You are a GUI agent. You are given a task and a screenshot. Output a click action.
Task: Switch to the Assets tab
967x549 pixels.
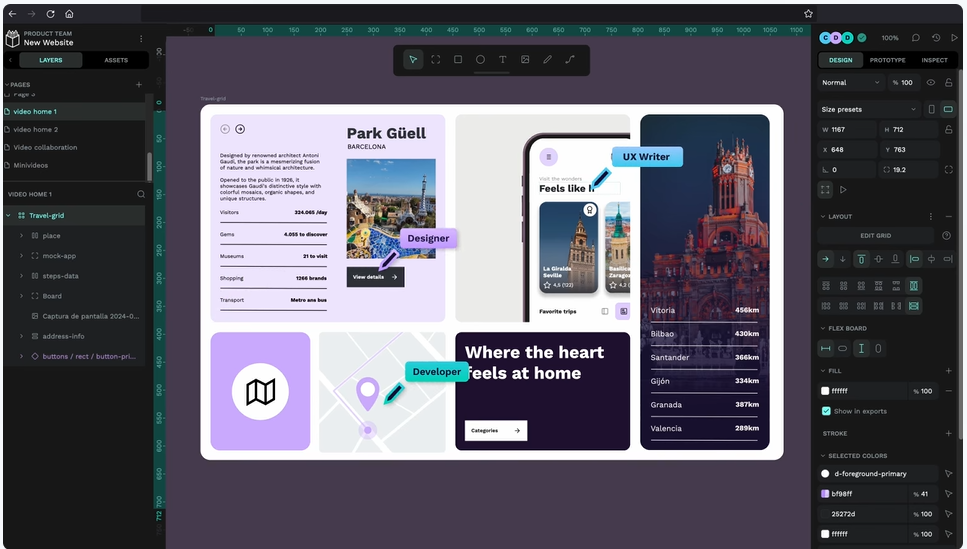click(116, 60)
